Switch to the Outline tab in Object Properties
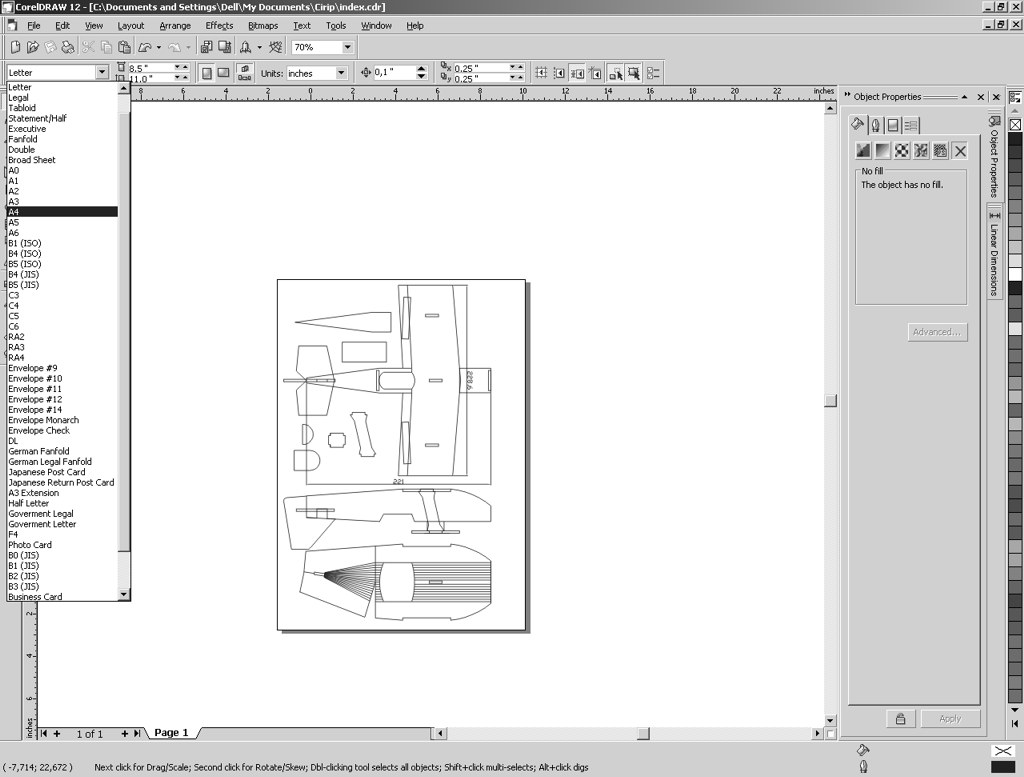Viewport: 1024px width, 777px height. [876, 125]
